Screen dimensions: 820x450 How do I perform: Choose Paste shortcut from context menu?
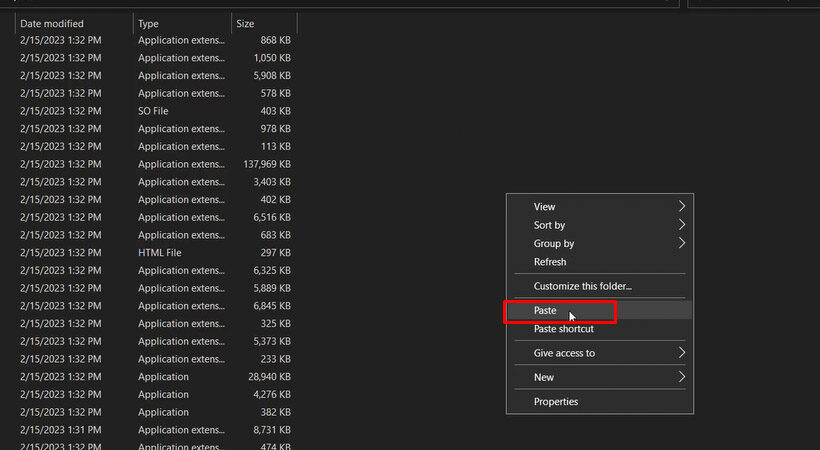coord(563,329)
